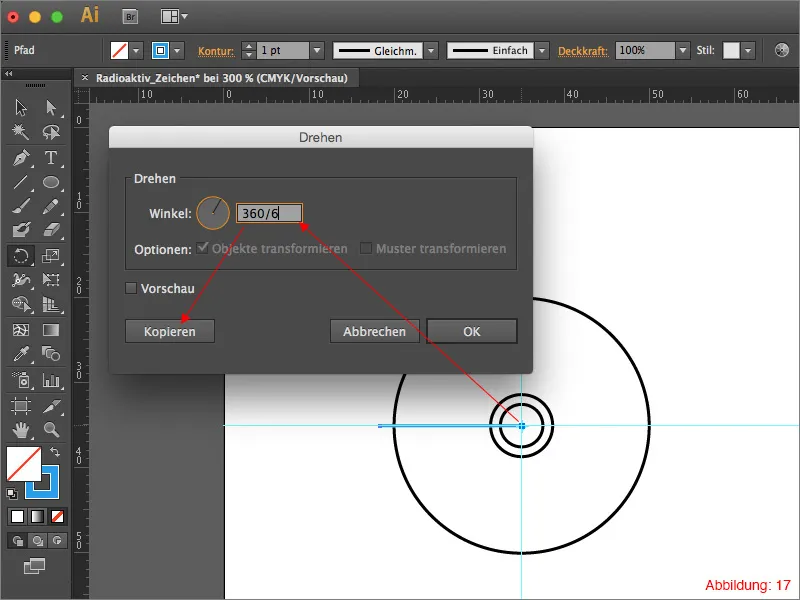Select the Scale tool
The width and height of the screenshot is (800, 600).
pyautogui.click(x=51, y=256)
